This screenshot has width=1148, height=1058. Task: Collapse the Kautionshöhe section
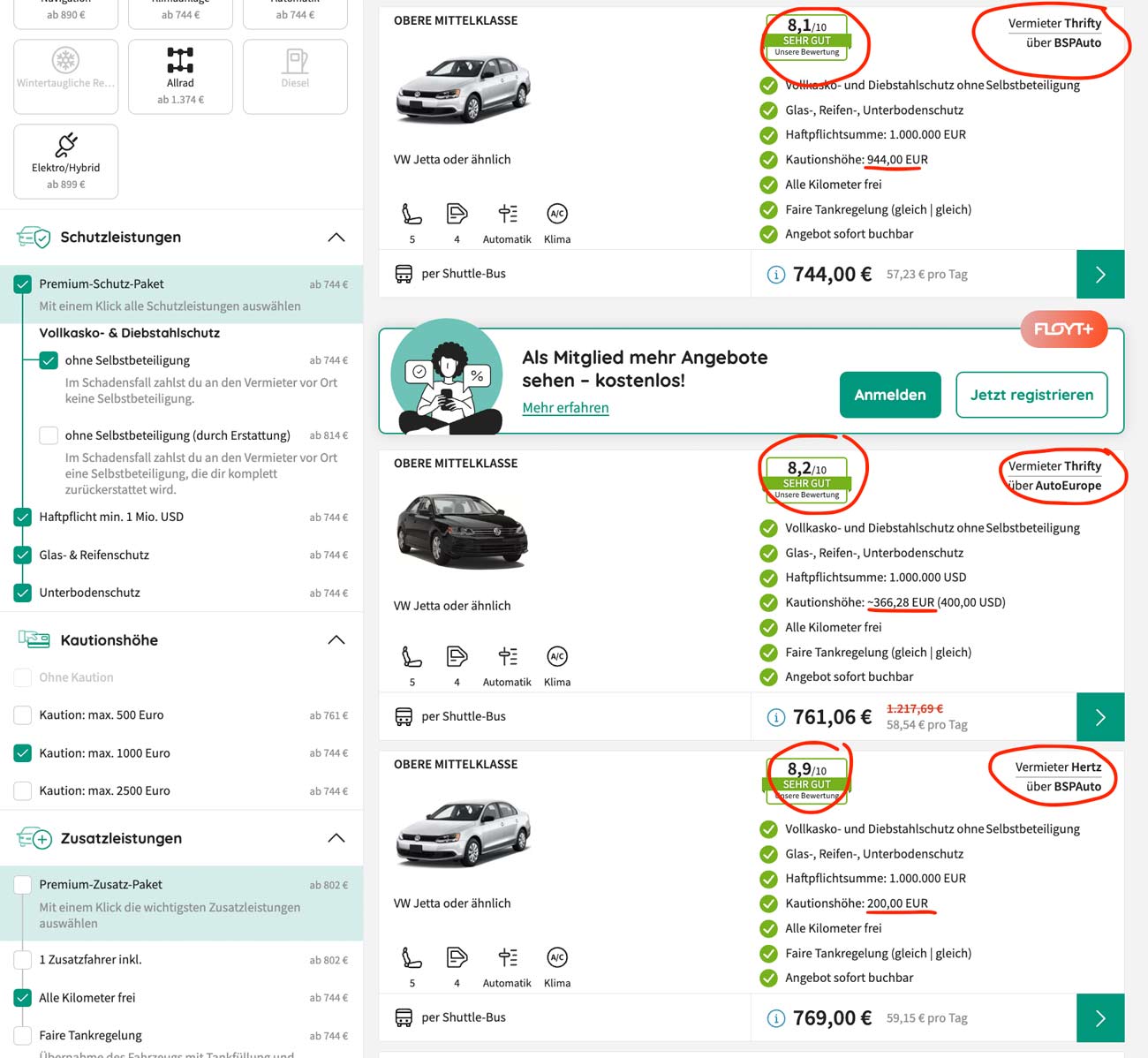(x=336, y=640)
